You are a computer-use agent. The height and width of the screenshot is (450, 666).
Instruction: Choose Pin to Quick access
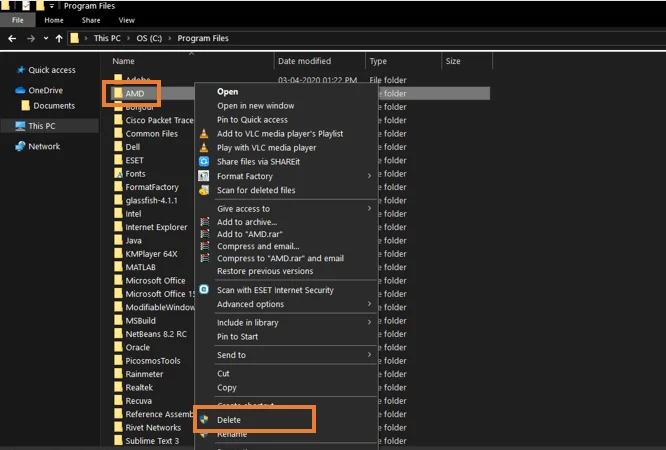252,120
